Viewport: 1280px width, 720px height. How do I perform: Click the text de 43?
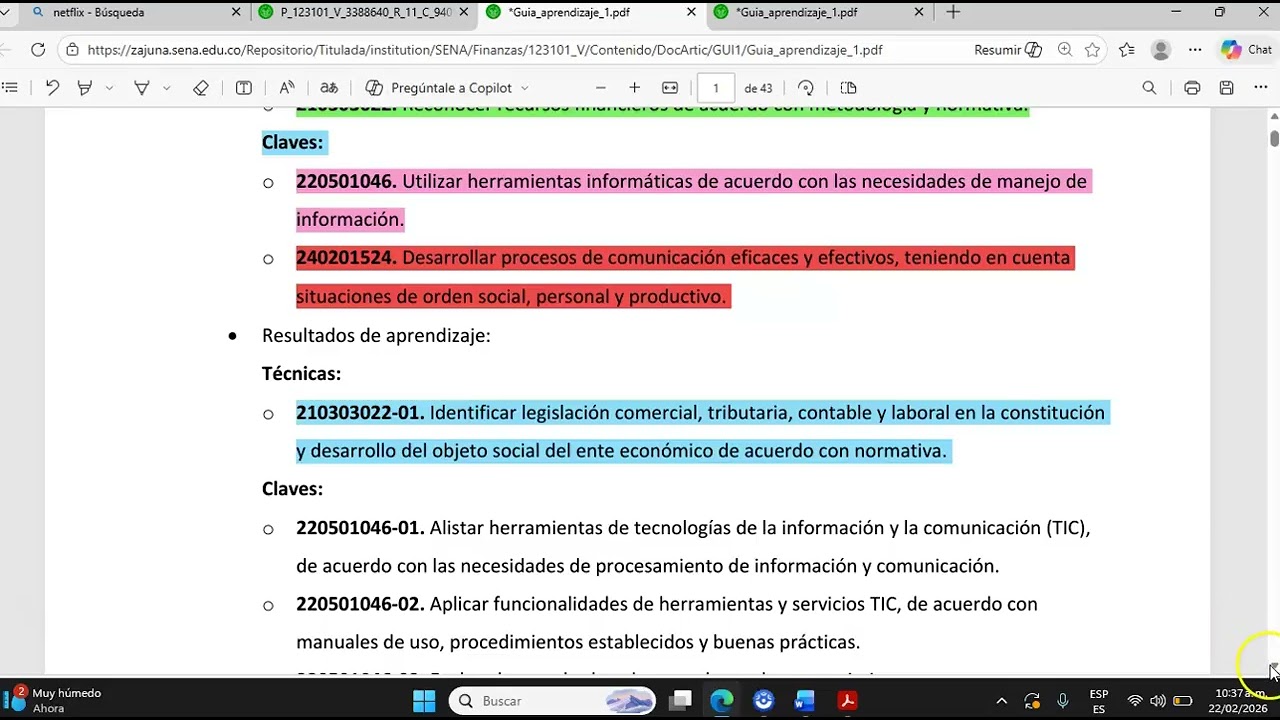[758, 88]
